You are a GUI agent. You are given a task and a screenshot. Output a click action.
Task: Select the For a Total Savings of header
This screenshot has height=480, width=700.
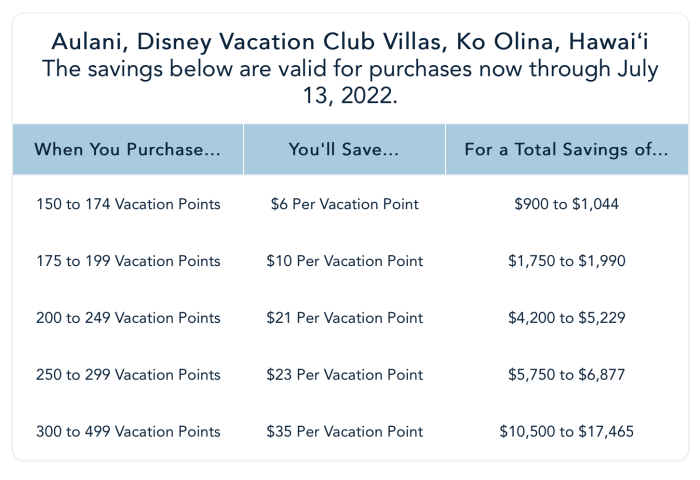click(x=567, y=149)
